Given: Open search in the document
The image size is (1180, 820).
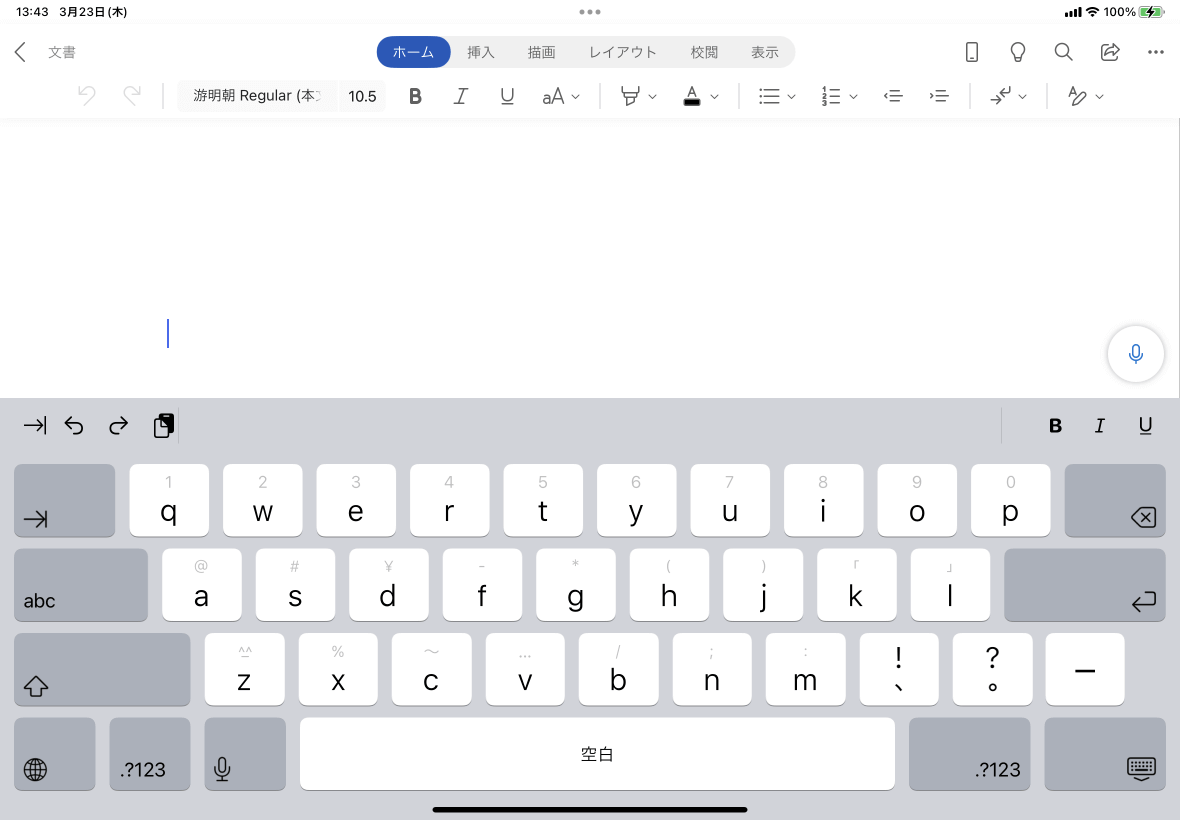Looking at the screenshot, I should coord(1063,52).
